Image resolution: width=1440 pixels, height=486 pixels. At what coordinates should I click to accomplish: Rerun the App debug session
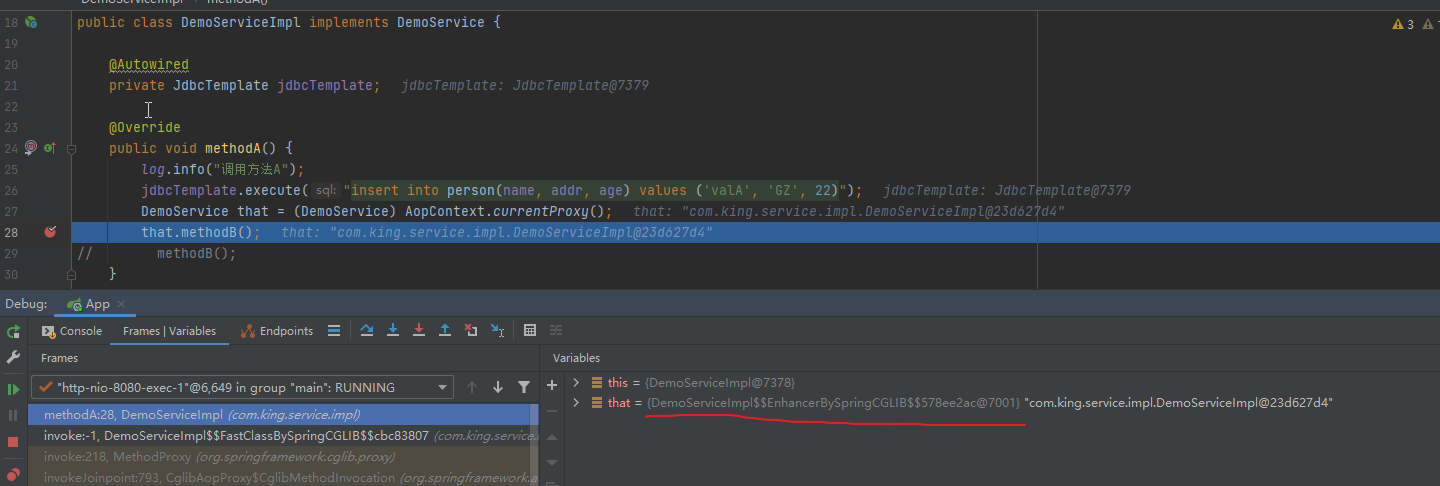pos(13,331)
